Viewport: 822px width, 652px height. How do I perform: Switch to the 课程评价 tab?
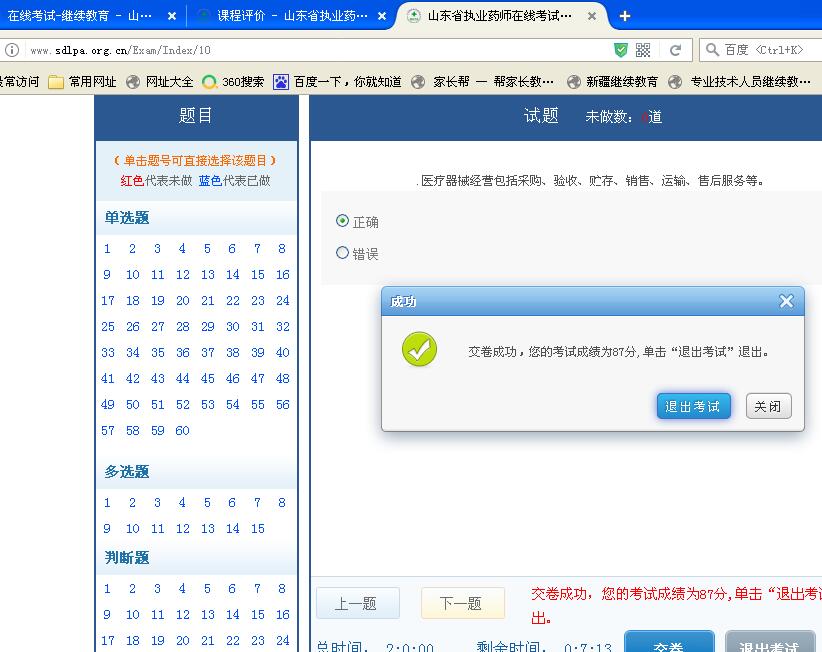(x=282, y=16)
